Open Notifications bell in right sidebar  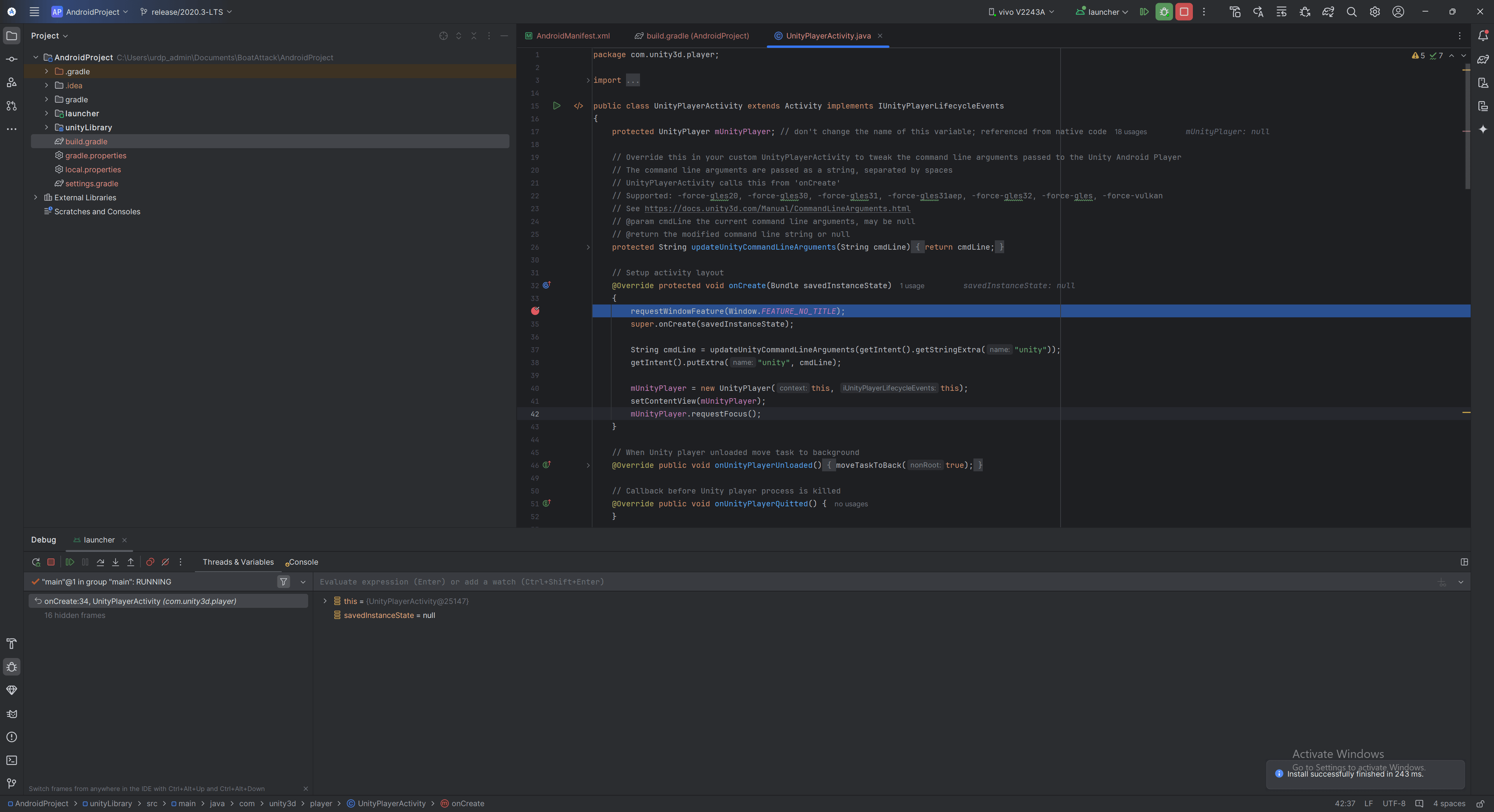[1483, 36]
